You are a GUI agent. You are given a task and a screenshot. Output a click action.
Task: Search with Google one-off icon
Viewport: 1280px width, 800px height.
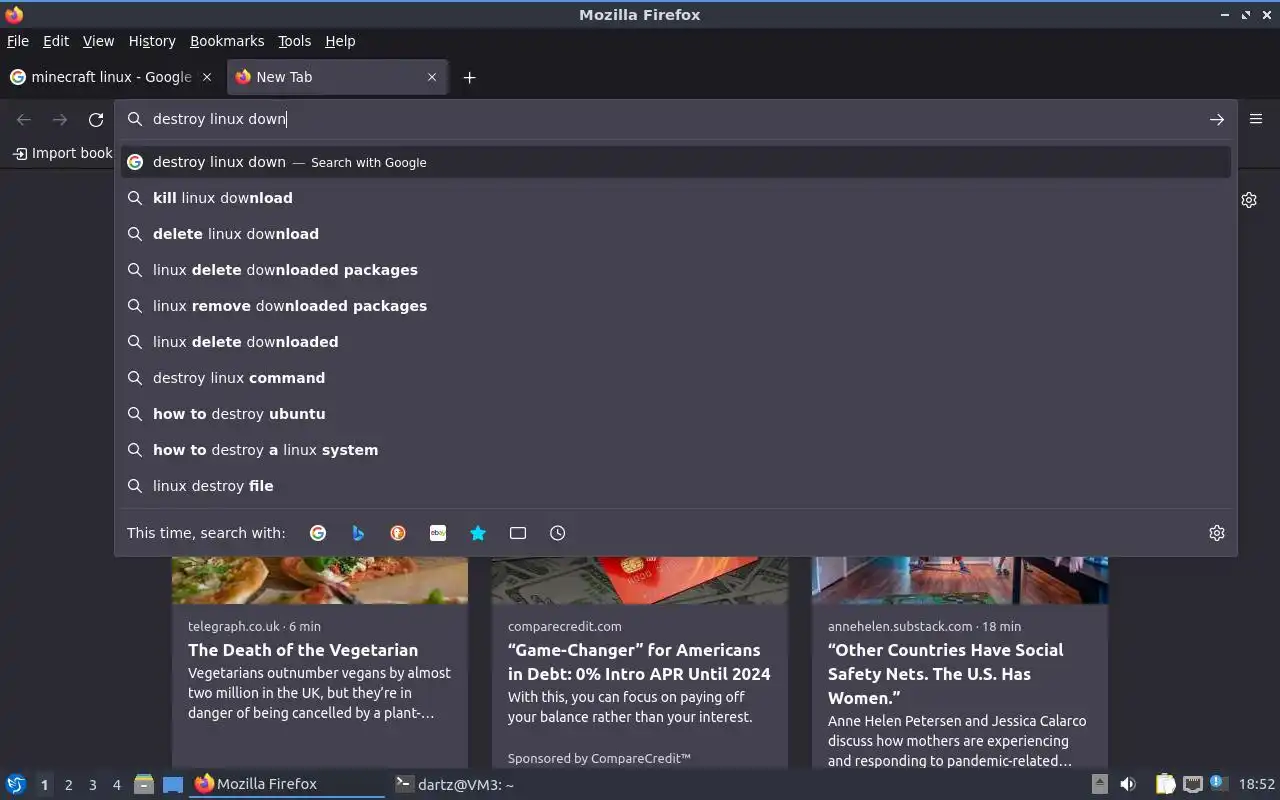click(x=318, y=533)
